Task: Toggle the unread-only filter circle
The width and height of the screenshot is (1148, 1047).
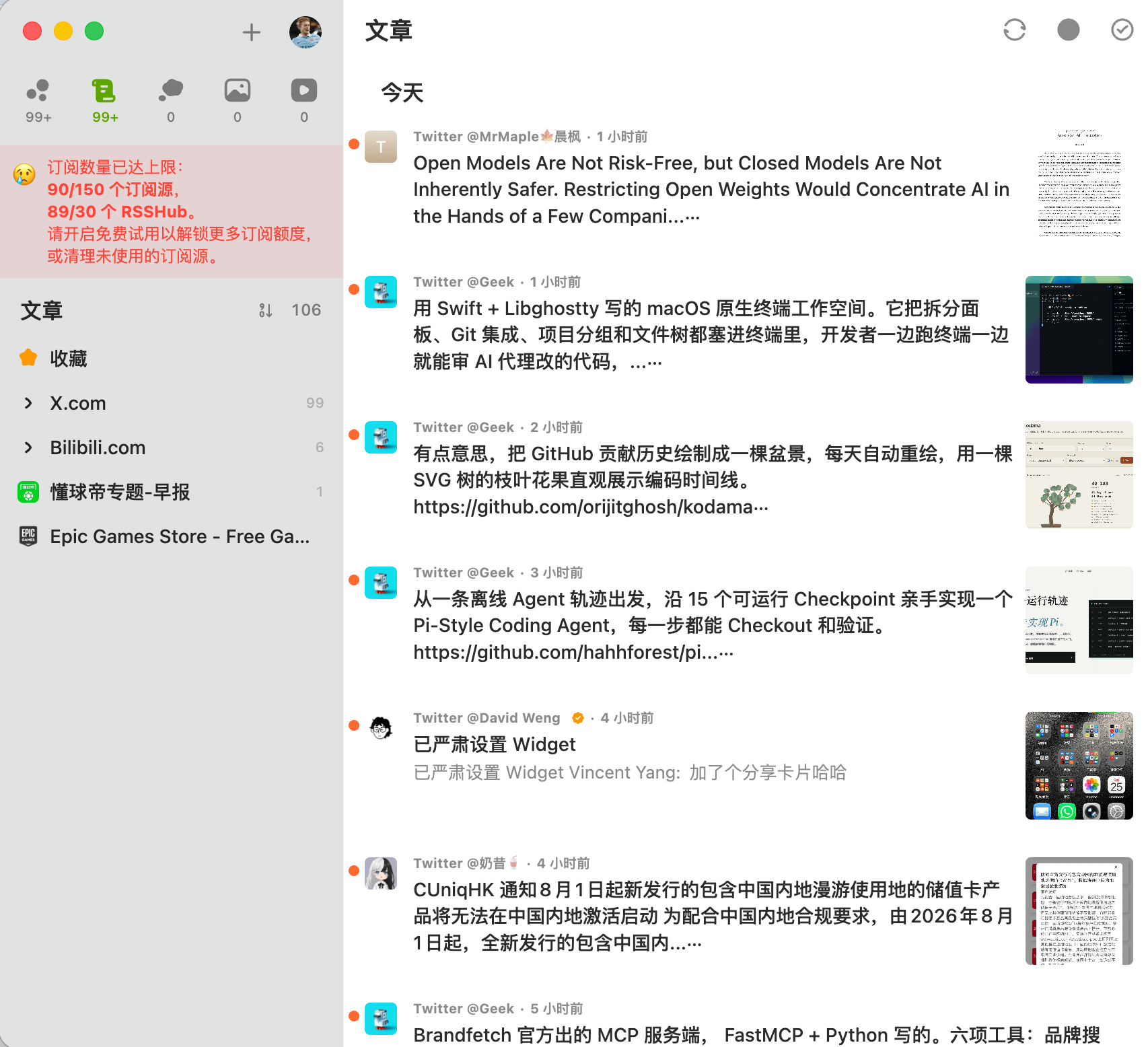Action: (1068, 30)
